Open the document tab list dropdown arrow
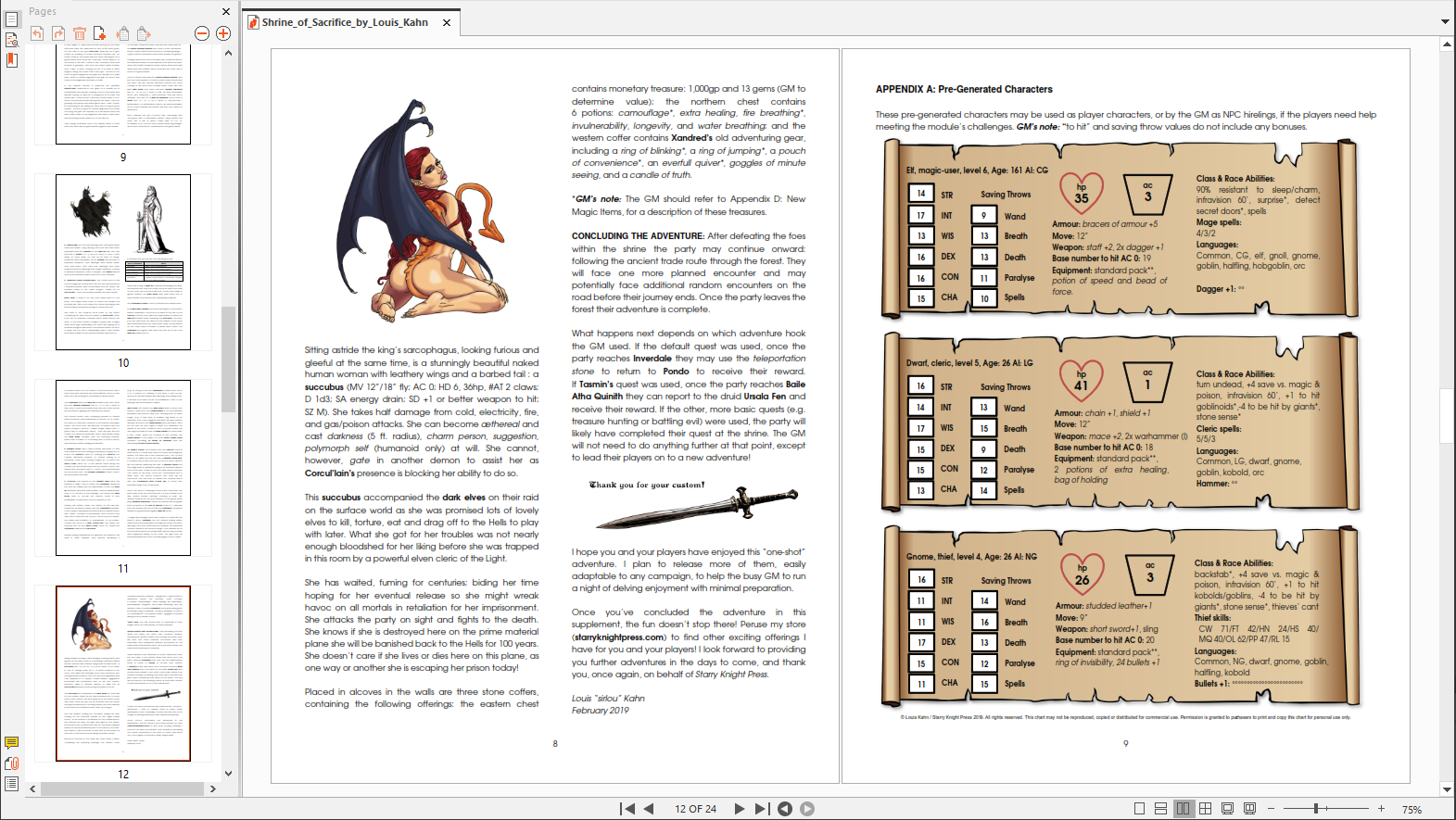Screen dimensions: 1456x820 pyautogui.click(x=1445, y=21)
